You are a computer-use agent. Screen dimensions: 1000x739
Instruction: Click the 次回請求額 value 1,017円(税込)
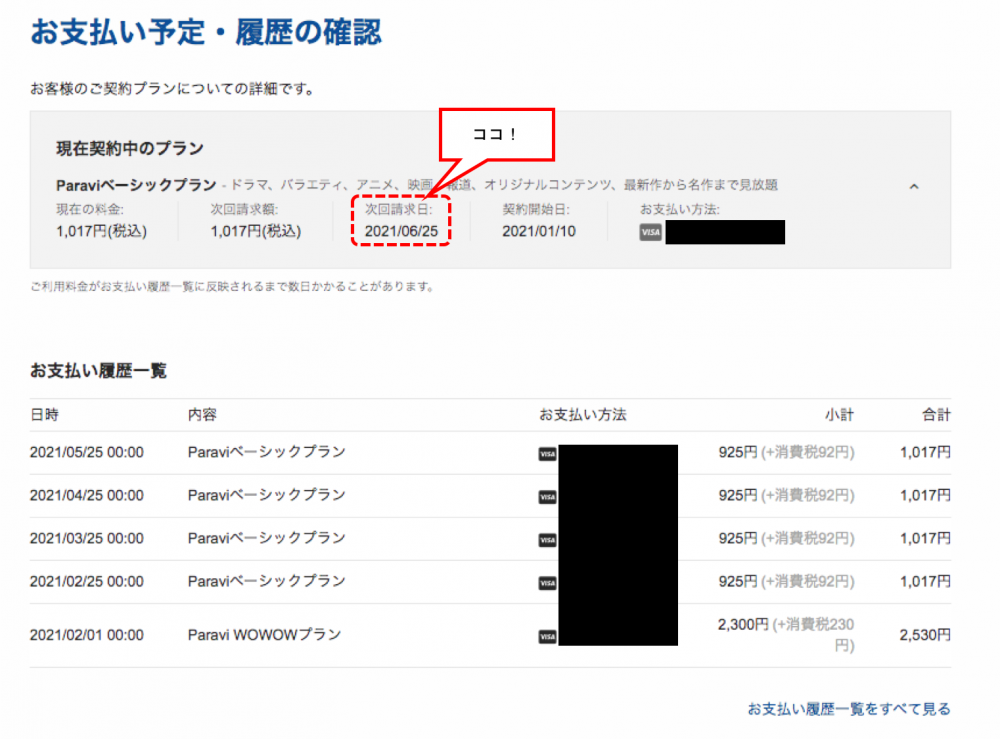coord(256,231)
